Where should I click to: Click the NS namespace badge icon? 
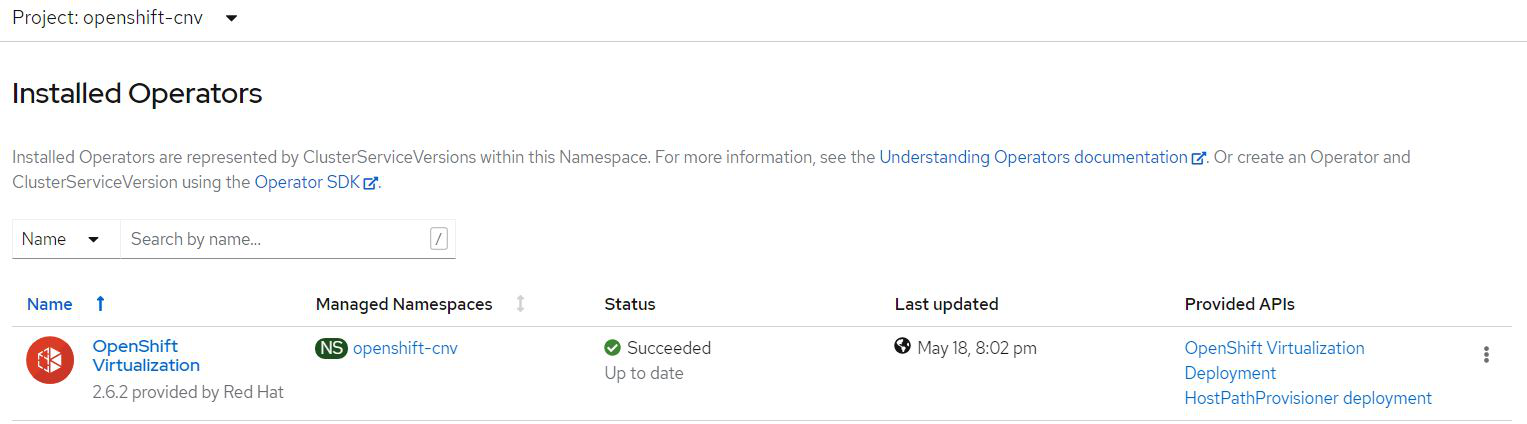(x=331, y=348)
